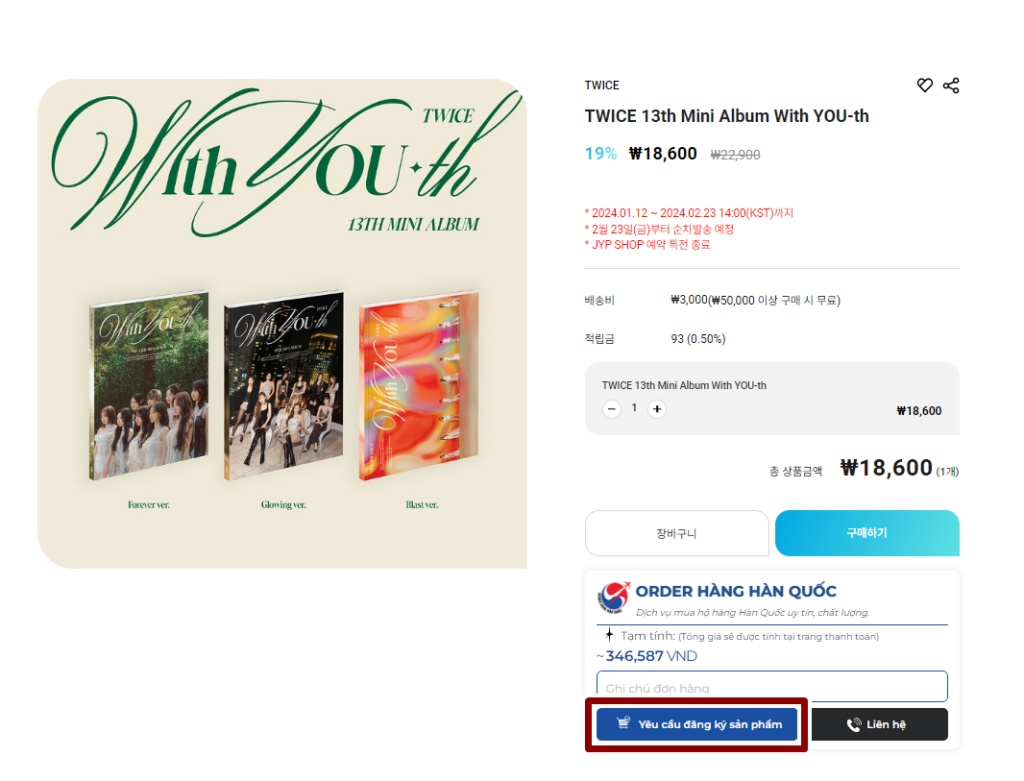Click the Forever ver. album cover

coord(149,385)
